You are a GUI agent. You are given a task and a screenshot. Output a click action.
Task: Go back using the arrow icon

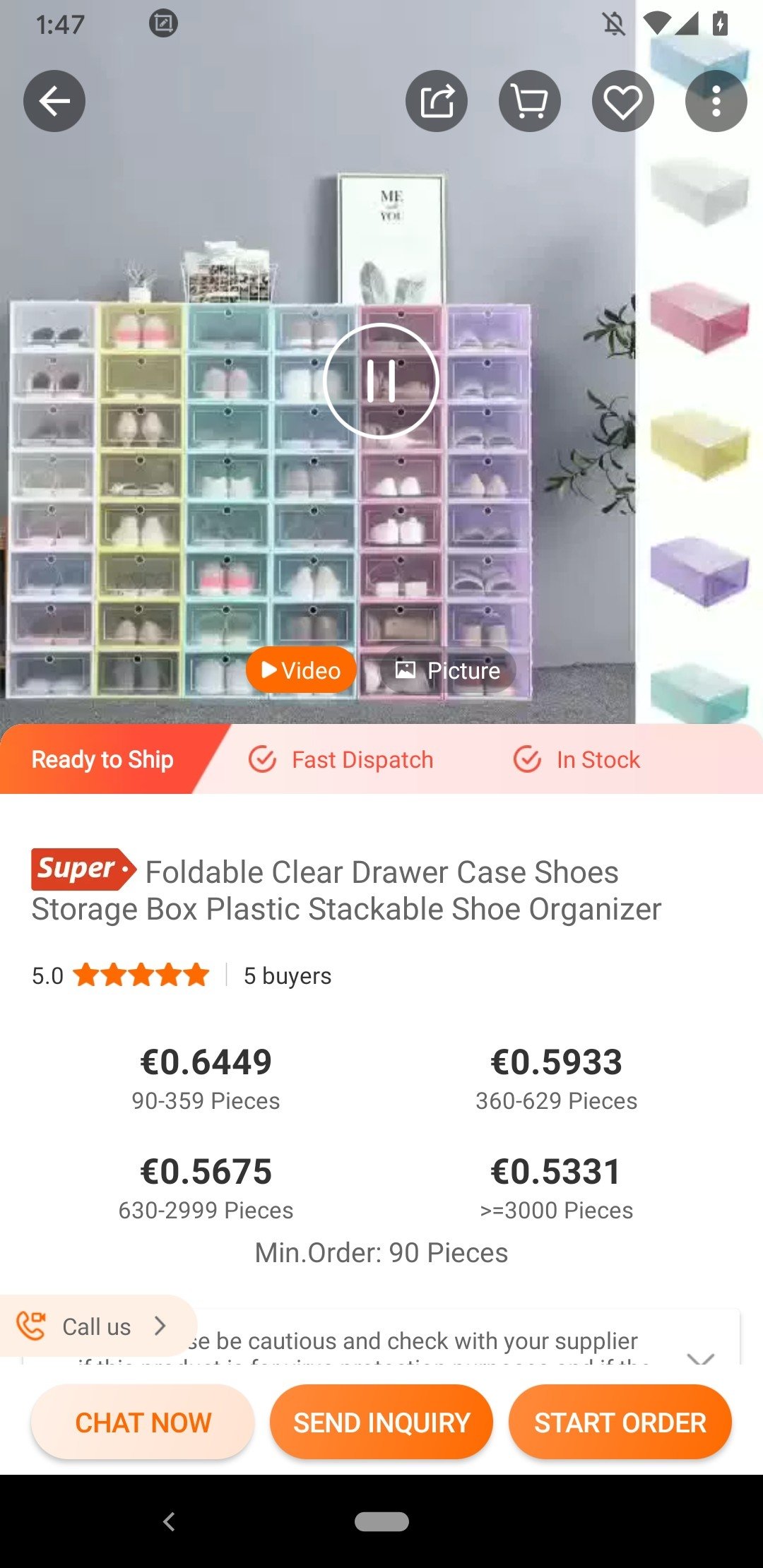click(54, 102)
